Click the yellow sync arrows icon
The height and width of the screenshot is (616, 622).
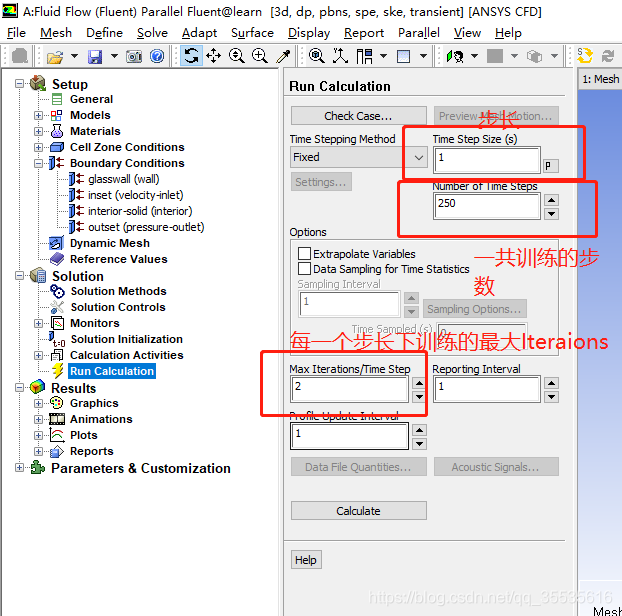(585, 56)
